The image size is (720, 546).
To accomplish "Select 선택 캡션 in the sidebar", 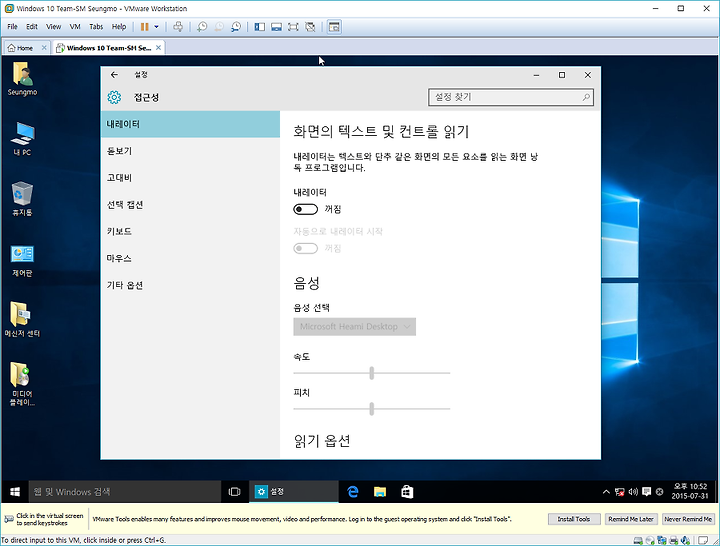I will click(x=190, y=205).
